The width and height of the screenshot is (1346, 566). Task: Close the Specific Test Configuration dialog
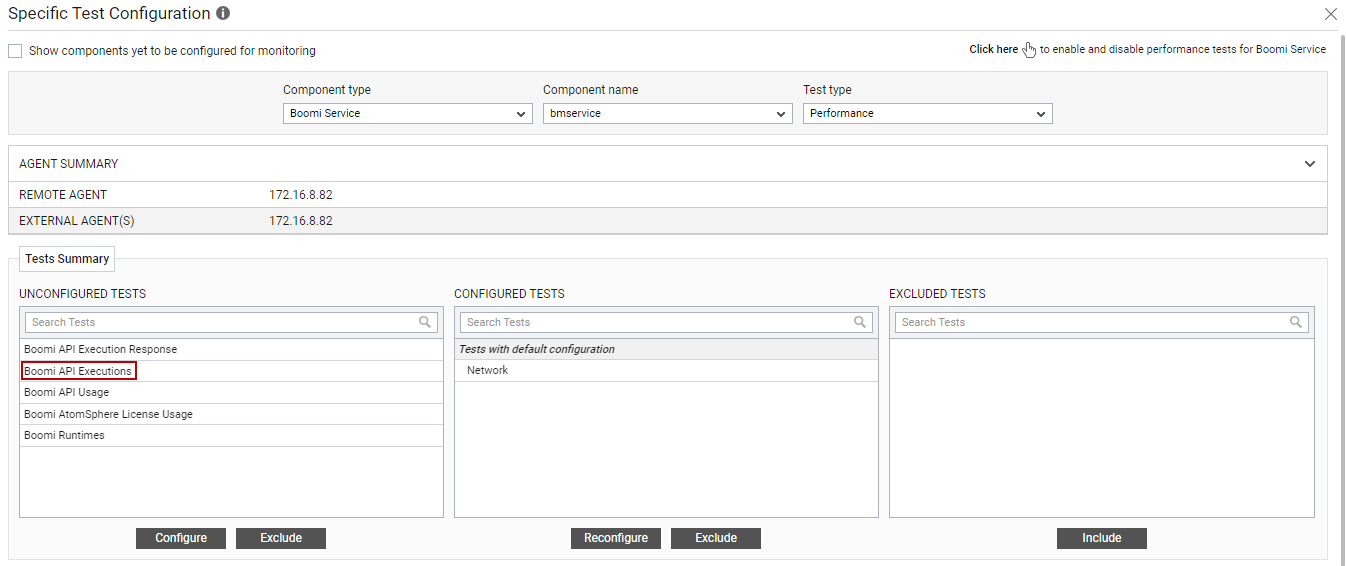(x=1330, y=14)
